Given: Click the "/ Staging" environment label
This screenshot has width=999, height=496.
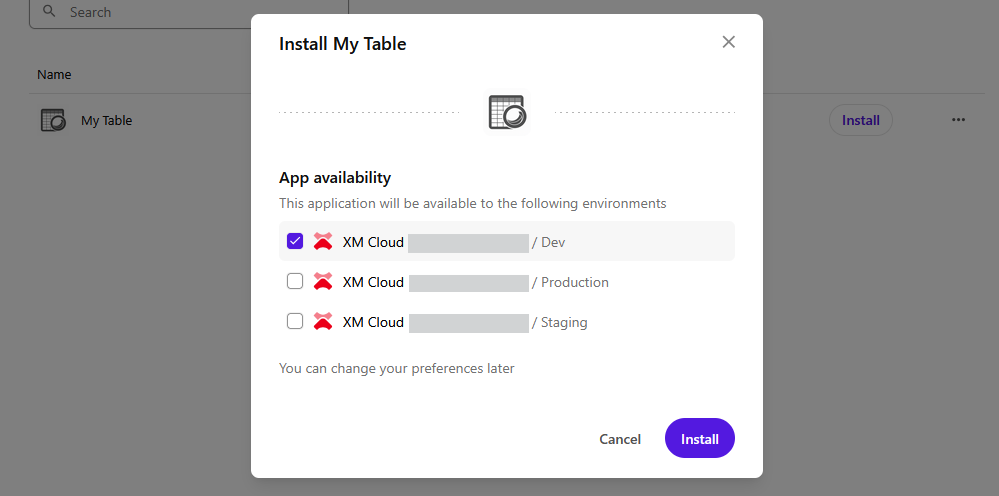Looking at the screenshot, I should tap(560, 322).
